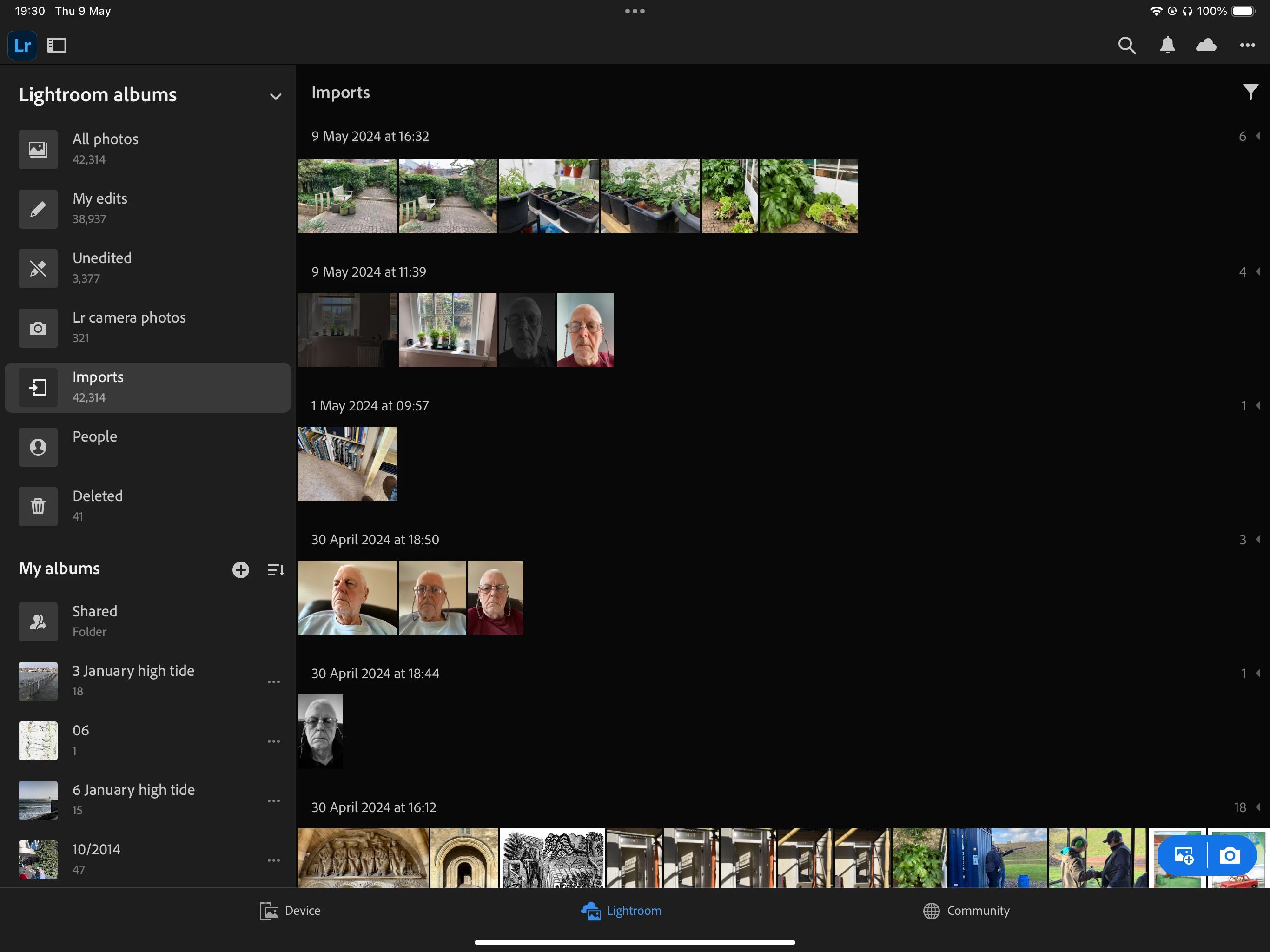The width and height of the screenshot is (1270, 952).
Task: Check cloud sync status icon
Action: (1206, 46)
